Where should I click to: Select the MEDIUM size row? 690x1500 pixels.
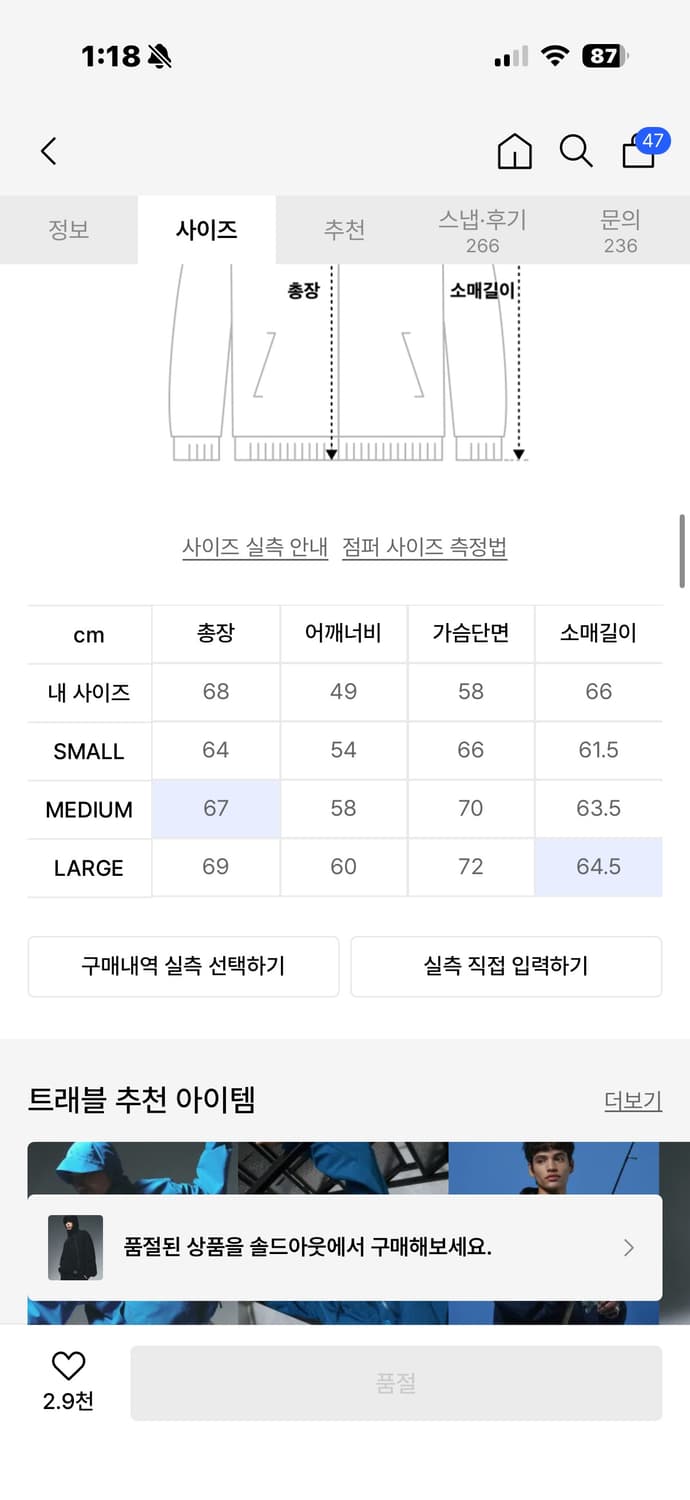[89, 810]
